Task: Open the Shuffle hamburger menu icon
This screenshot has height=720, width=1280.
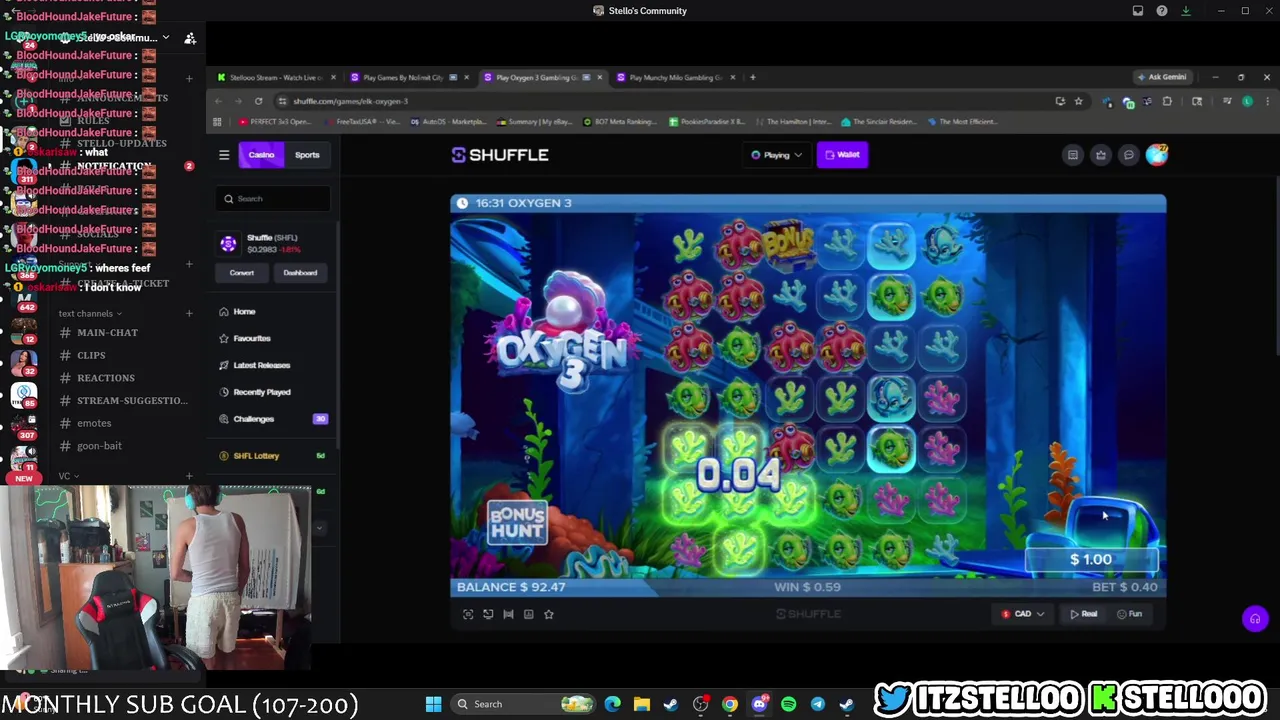Action: (224, 155)
